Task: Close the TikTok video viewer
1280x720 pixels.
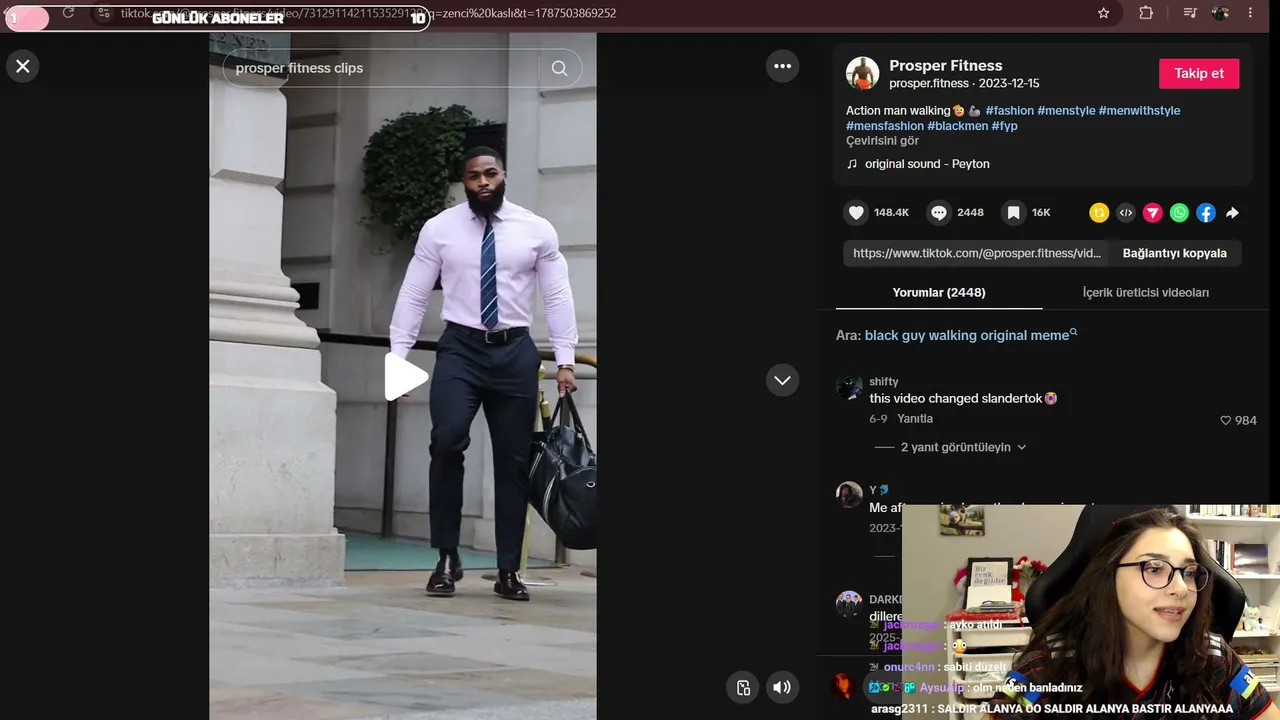Action: point(23,67)
